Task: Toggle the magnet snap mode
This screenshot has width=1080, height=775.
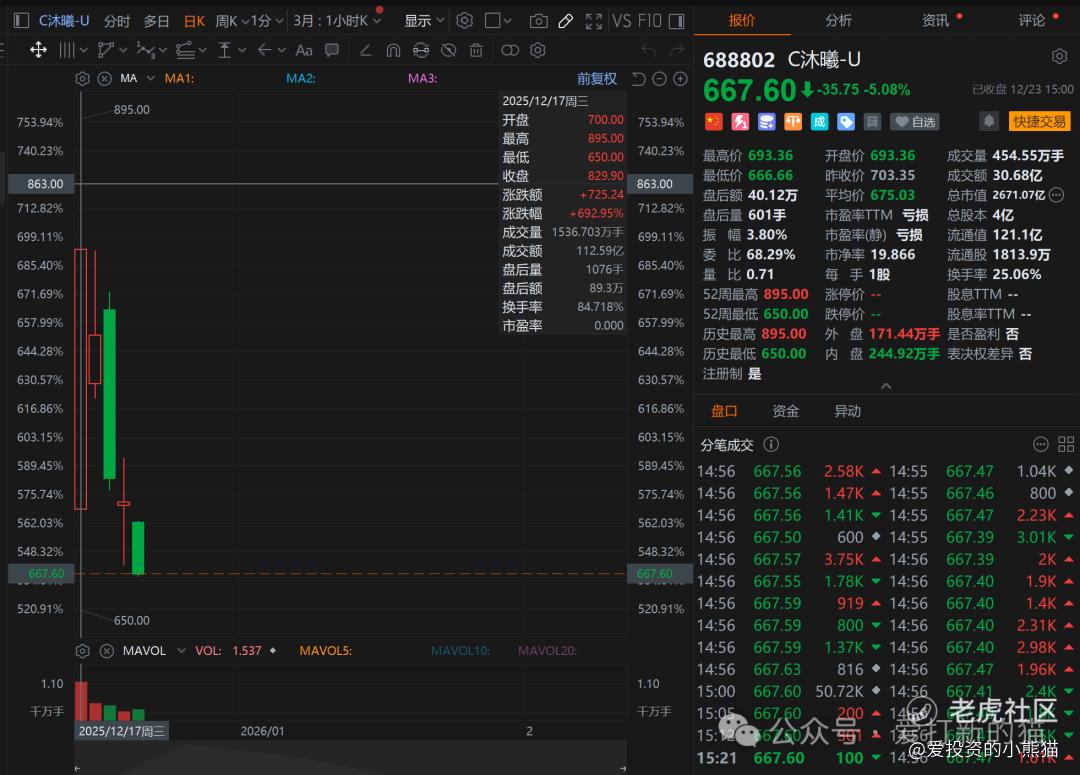Action: 393,50
